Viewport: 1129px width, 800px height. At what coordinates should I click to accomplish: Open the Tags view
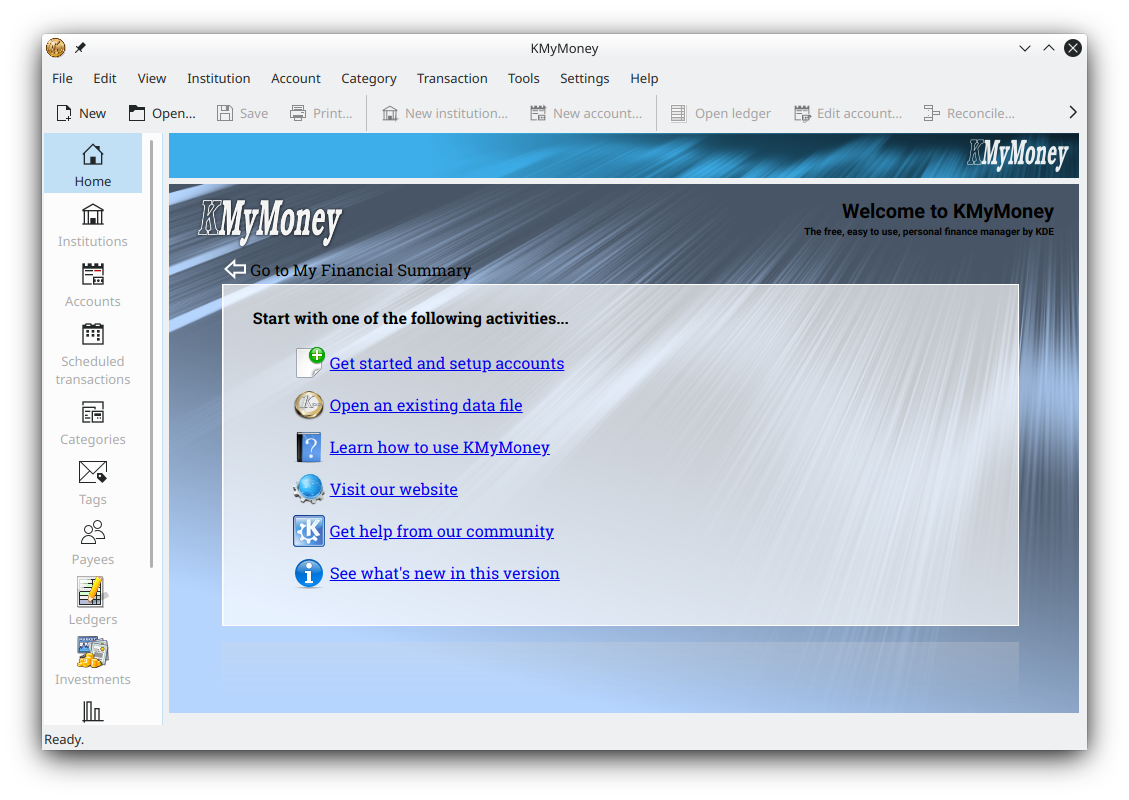pyautogui.click(x=92, y=483)
